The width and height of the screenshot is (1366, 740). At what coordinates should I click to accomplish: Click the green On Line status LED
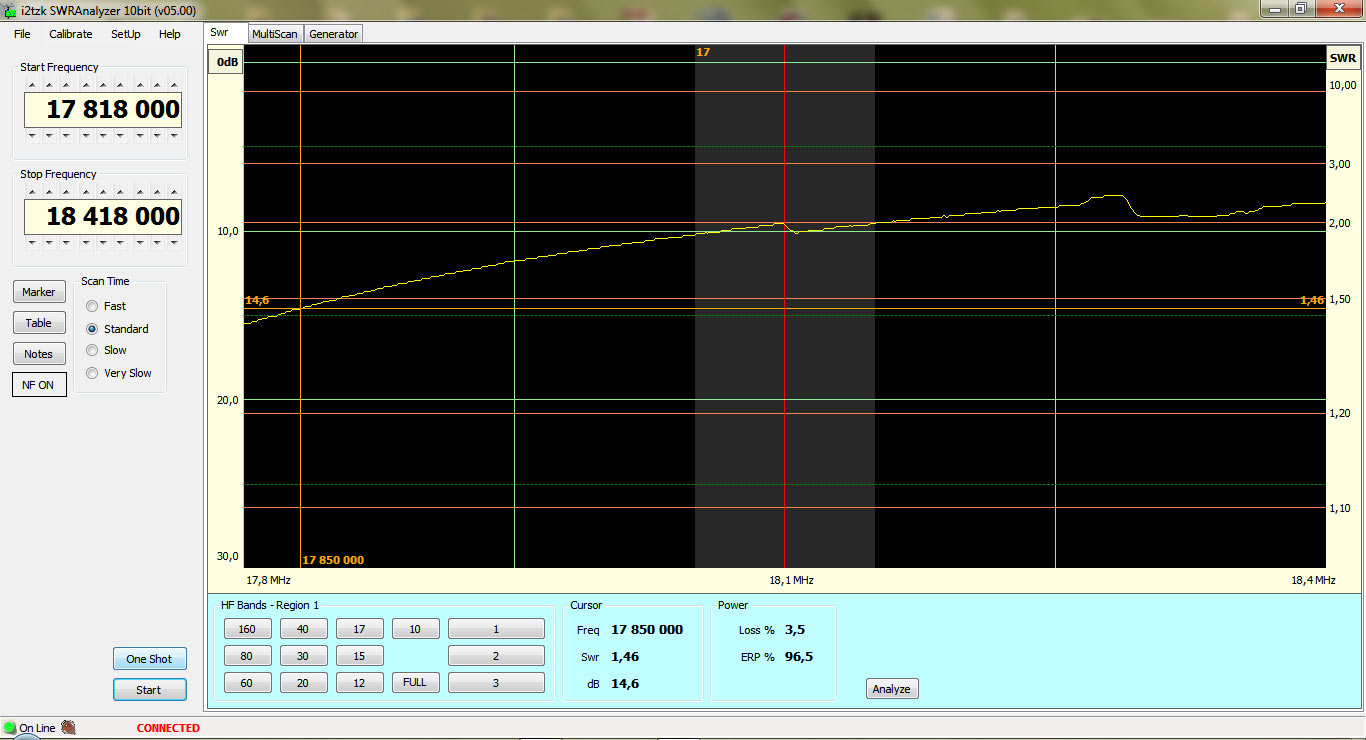tap(10, 728)
